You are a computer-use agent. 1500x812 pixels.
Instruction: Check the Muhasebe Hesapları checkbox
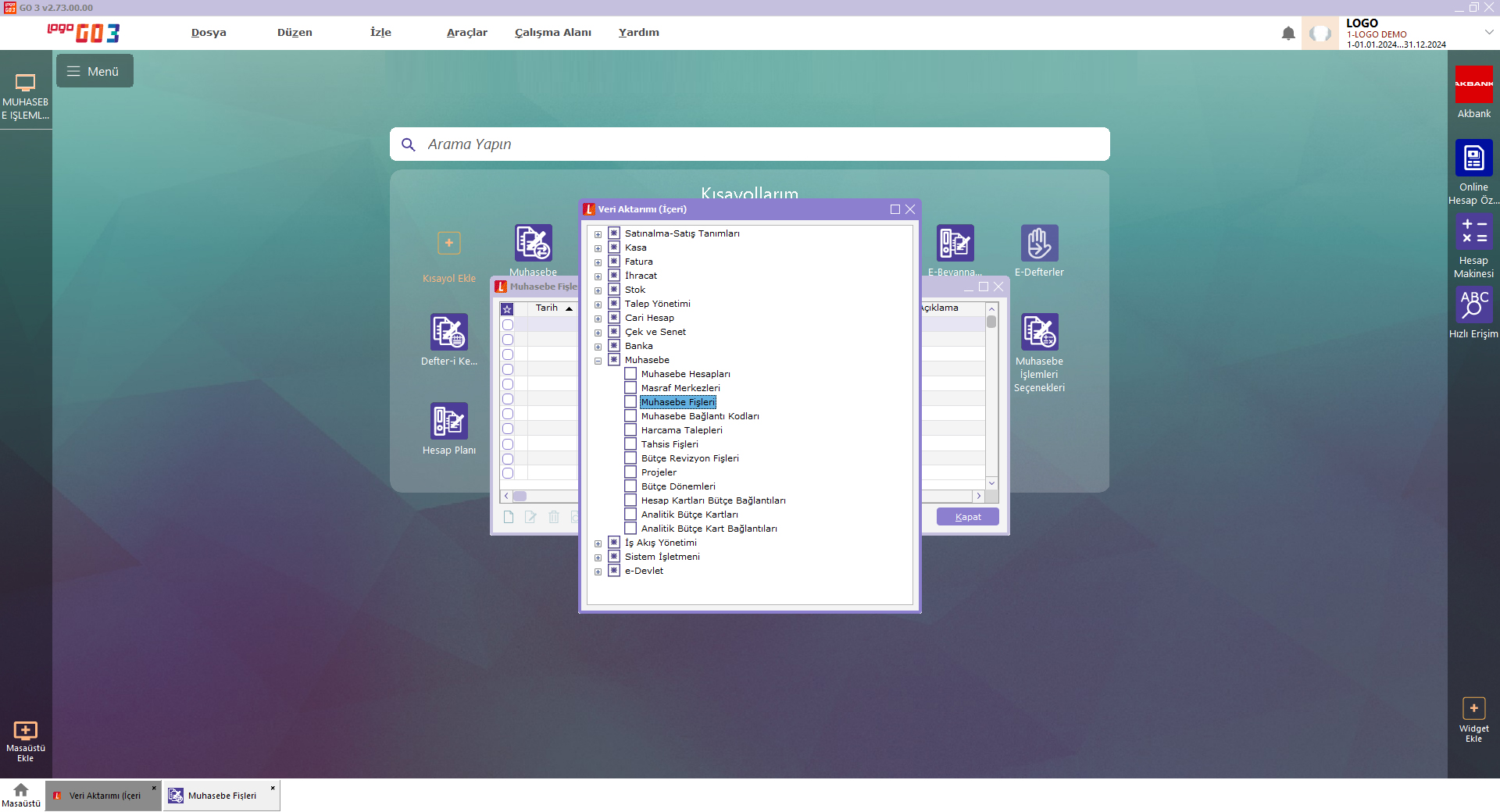pos(630,374)
